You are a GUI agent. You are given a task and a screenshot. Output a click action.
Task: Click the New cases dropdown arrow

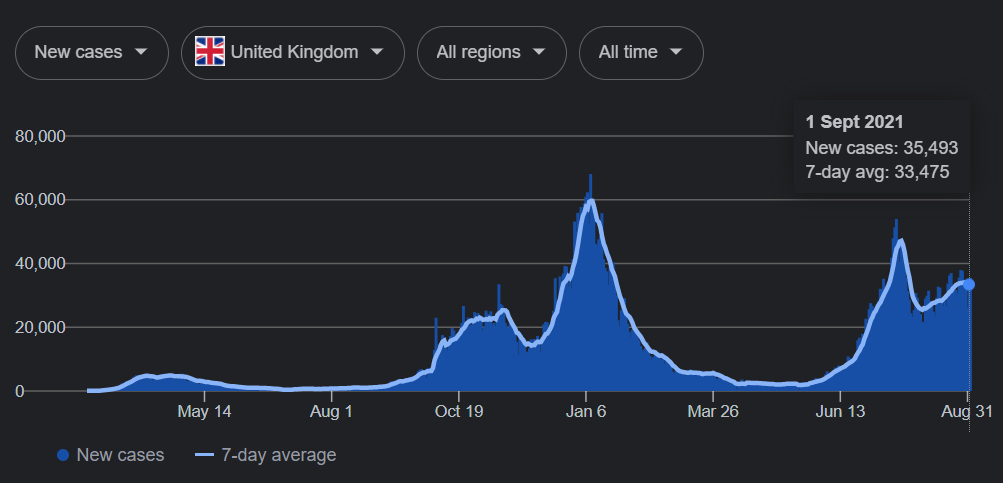[x=141, y=52]
